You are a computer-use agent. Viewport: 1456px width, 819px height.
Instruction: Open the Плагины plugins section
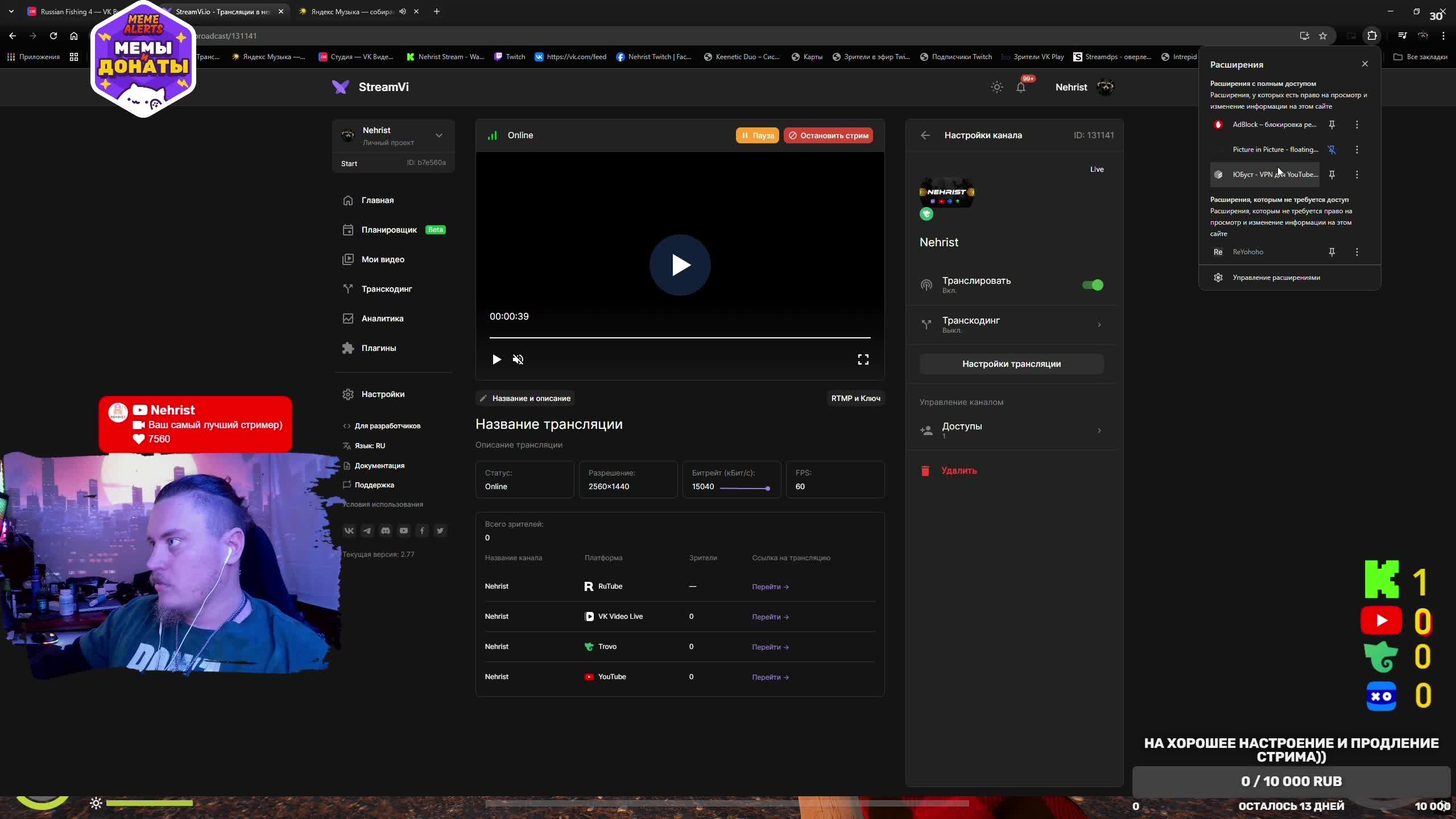click(x=378, y=348)
